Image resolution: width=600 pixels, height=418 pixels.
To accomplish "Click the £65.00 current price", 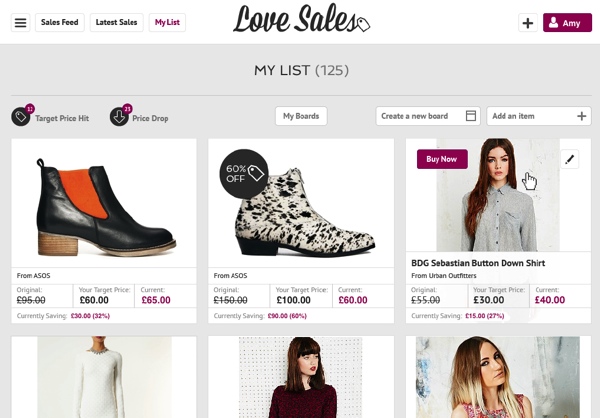I will (156, 300).
